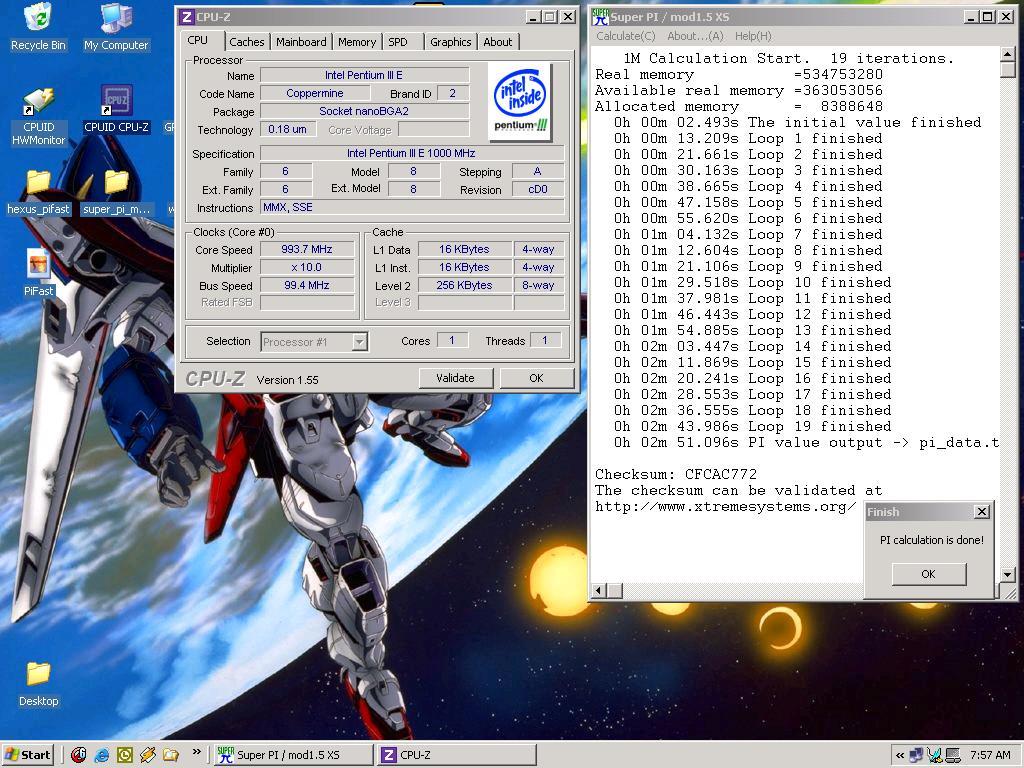Viewport: 1024px width, 768px height.
Task: Click the Level 2 256 KBytes value
Action: pos(464,285)
